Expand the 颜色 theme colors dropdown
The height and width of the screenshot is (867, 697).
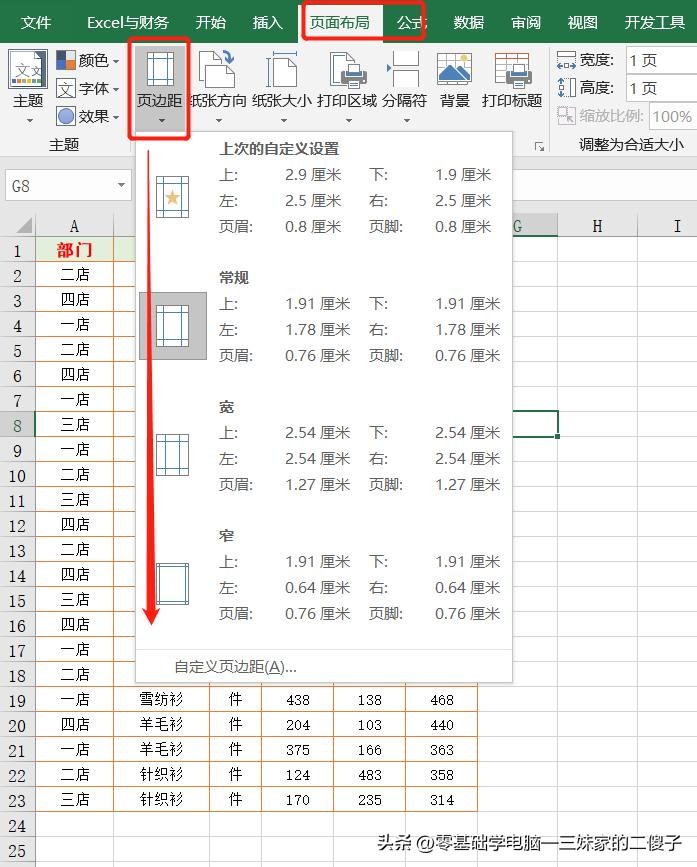[x=89, y=61]
